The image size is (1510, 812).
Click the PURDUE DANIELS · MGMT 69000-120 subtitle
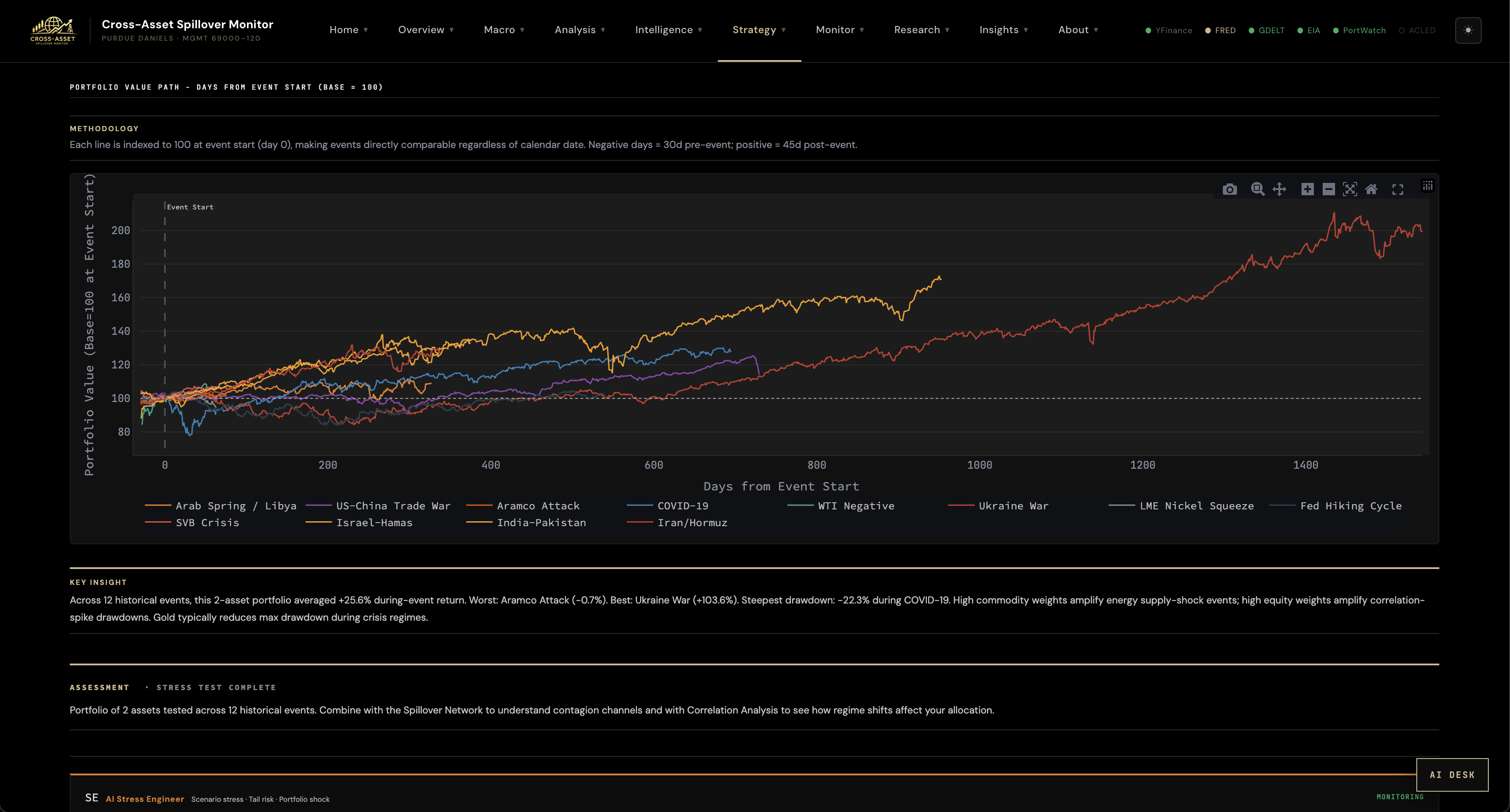point(181,38)
